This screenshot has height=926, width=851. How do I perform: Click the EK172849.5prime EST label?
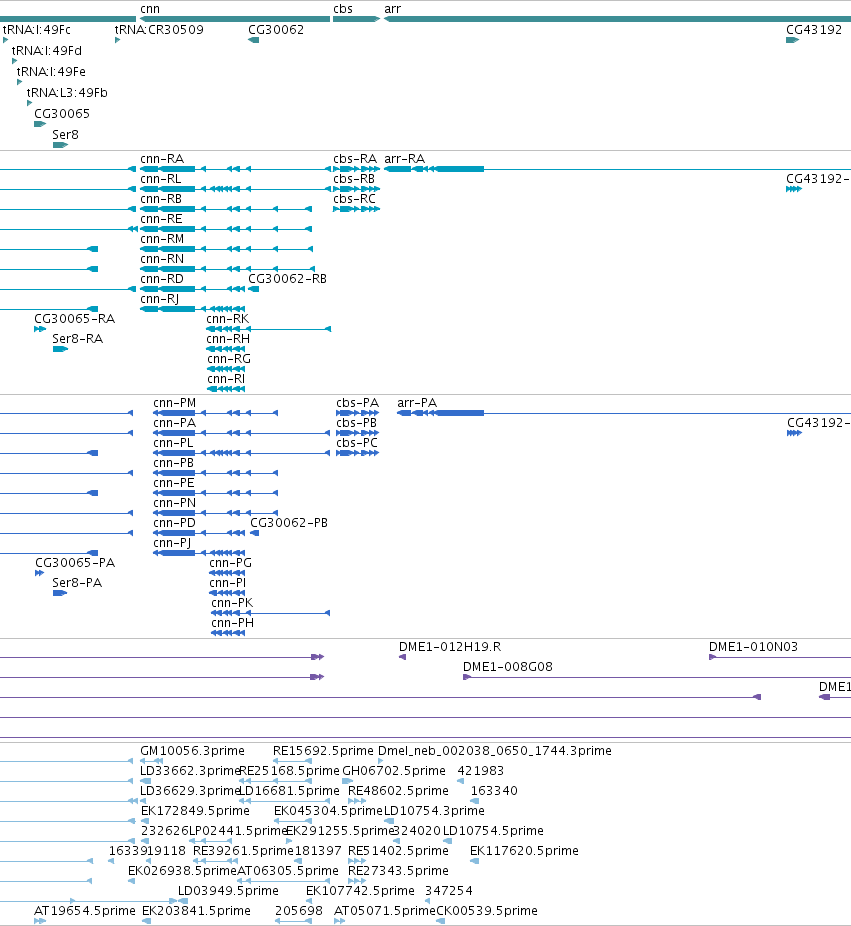tap(195, 811)
